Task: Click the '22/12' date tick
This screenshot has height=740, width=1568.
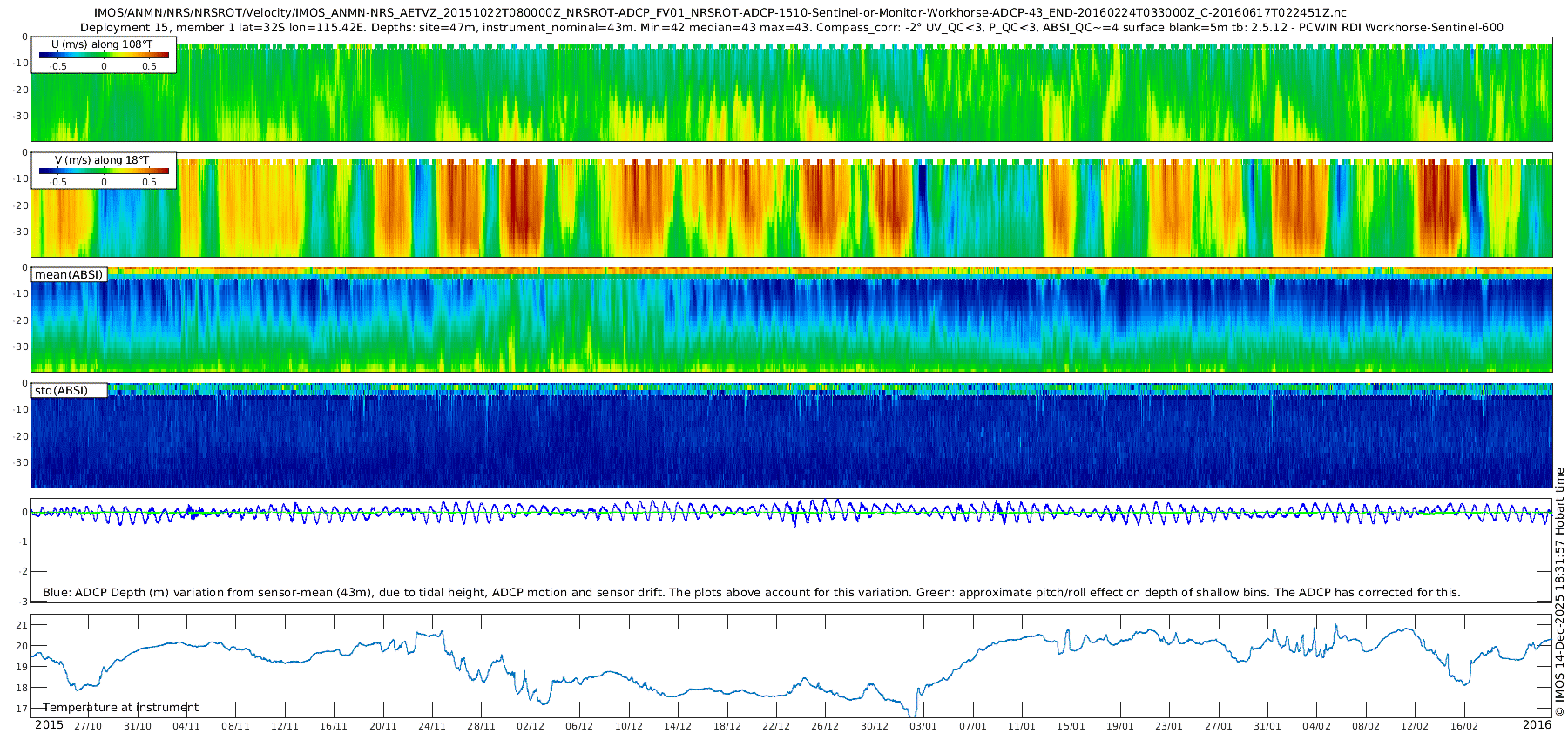Action: [x=776, y=727]
